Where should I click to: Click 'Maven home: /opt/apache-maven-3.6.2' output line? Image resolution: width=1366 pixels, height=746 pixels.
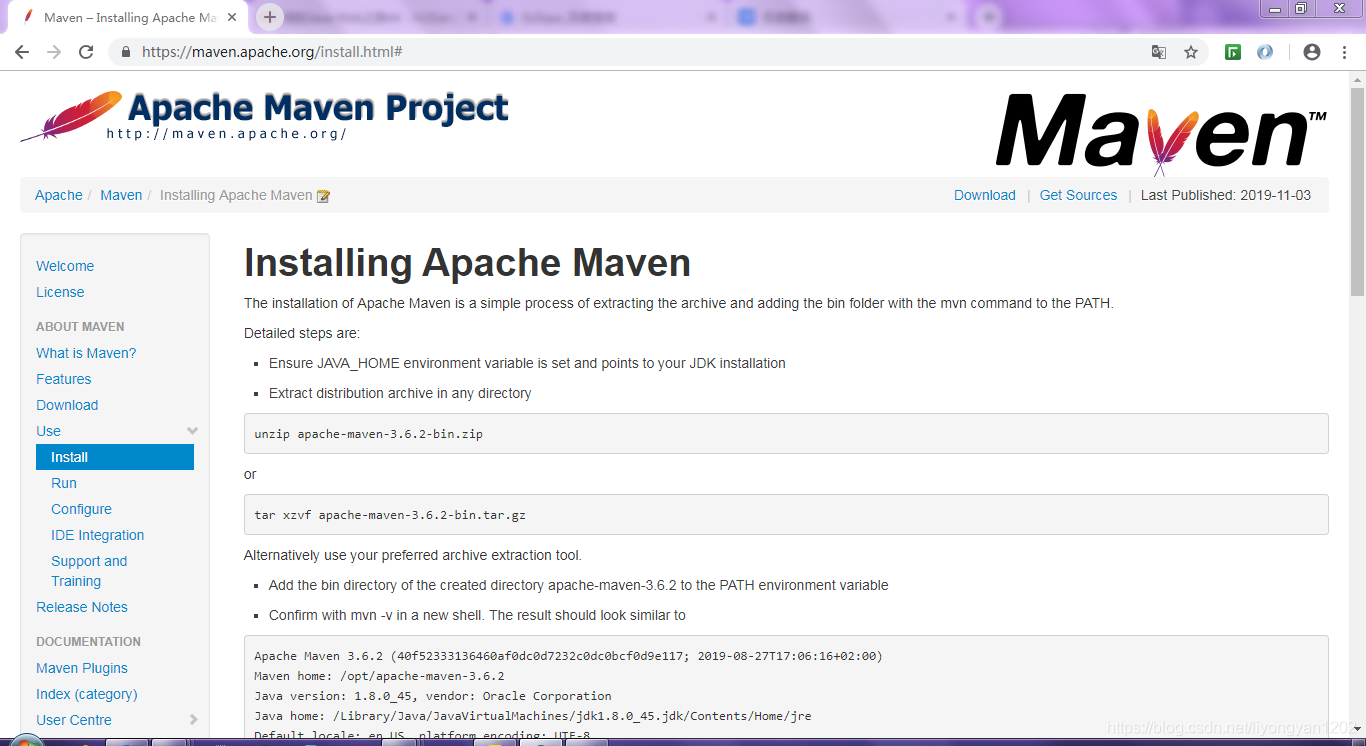379,676
